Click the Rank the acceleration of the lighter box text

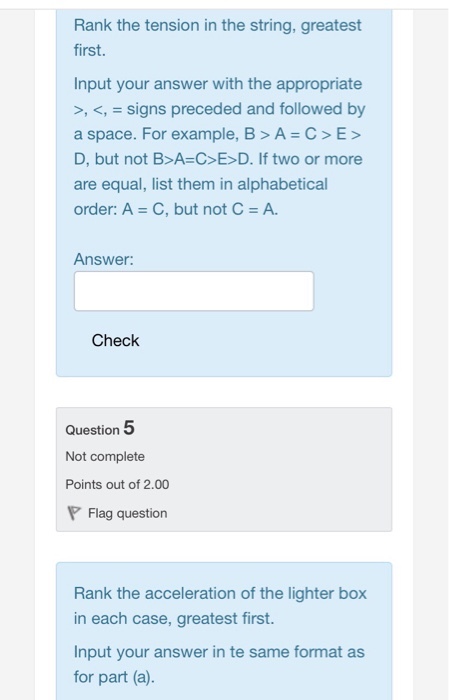220,593
